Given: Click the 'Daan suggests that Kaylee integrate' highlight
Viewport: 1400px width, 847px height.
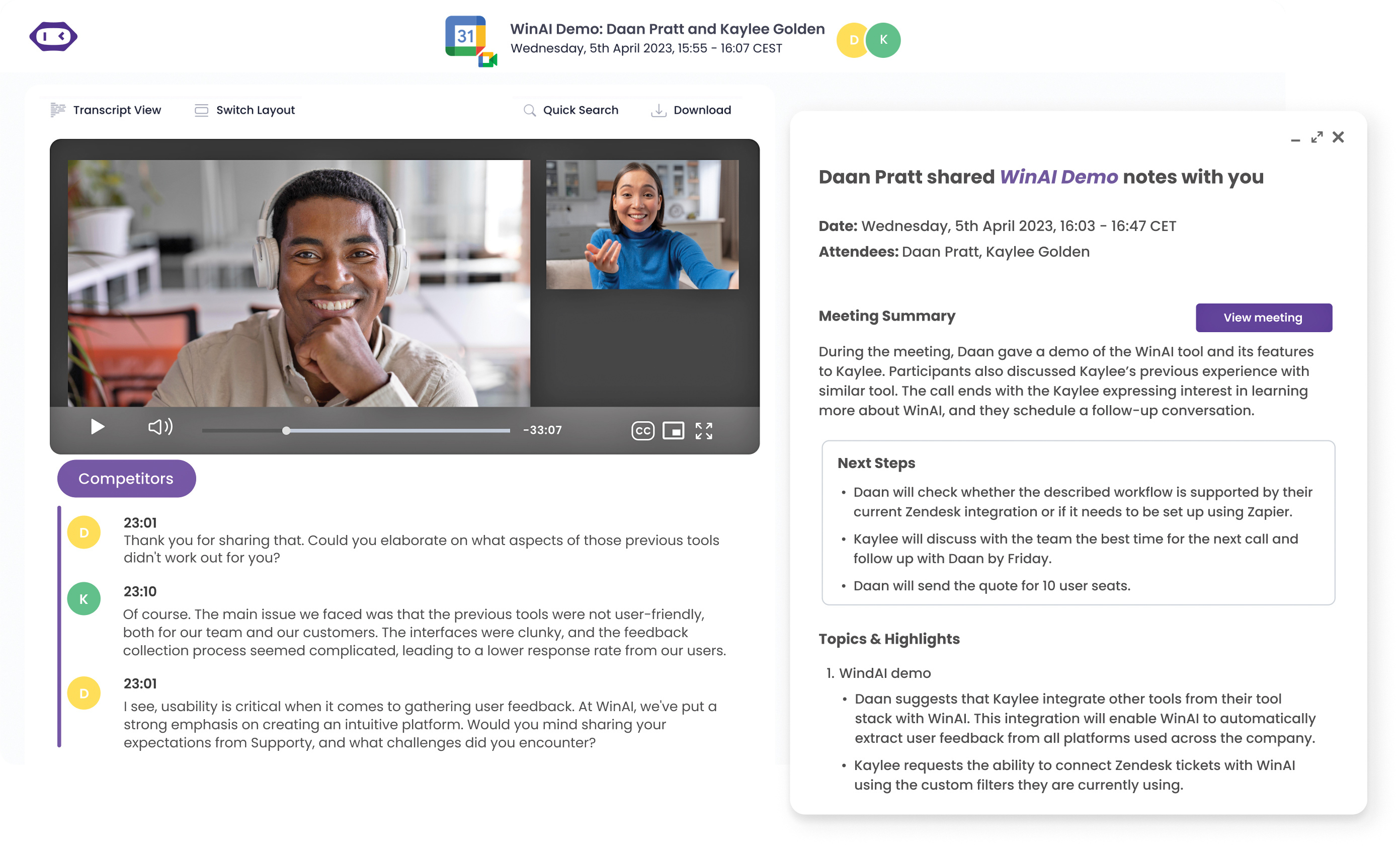Looking at the screenshot, I should 1085,718.
